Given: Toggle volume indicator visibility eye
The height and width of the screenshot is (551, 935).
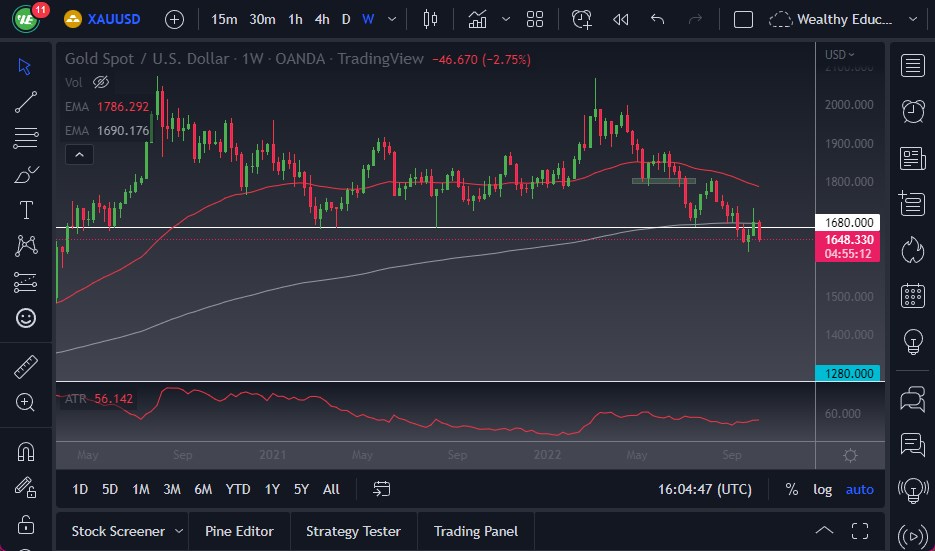Looking at the screenshot, I should click(100, 82).
